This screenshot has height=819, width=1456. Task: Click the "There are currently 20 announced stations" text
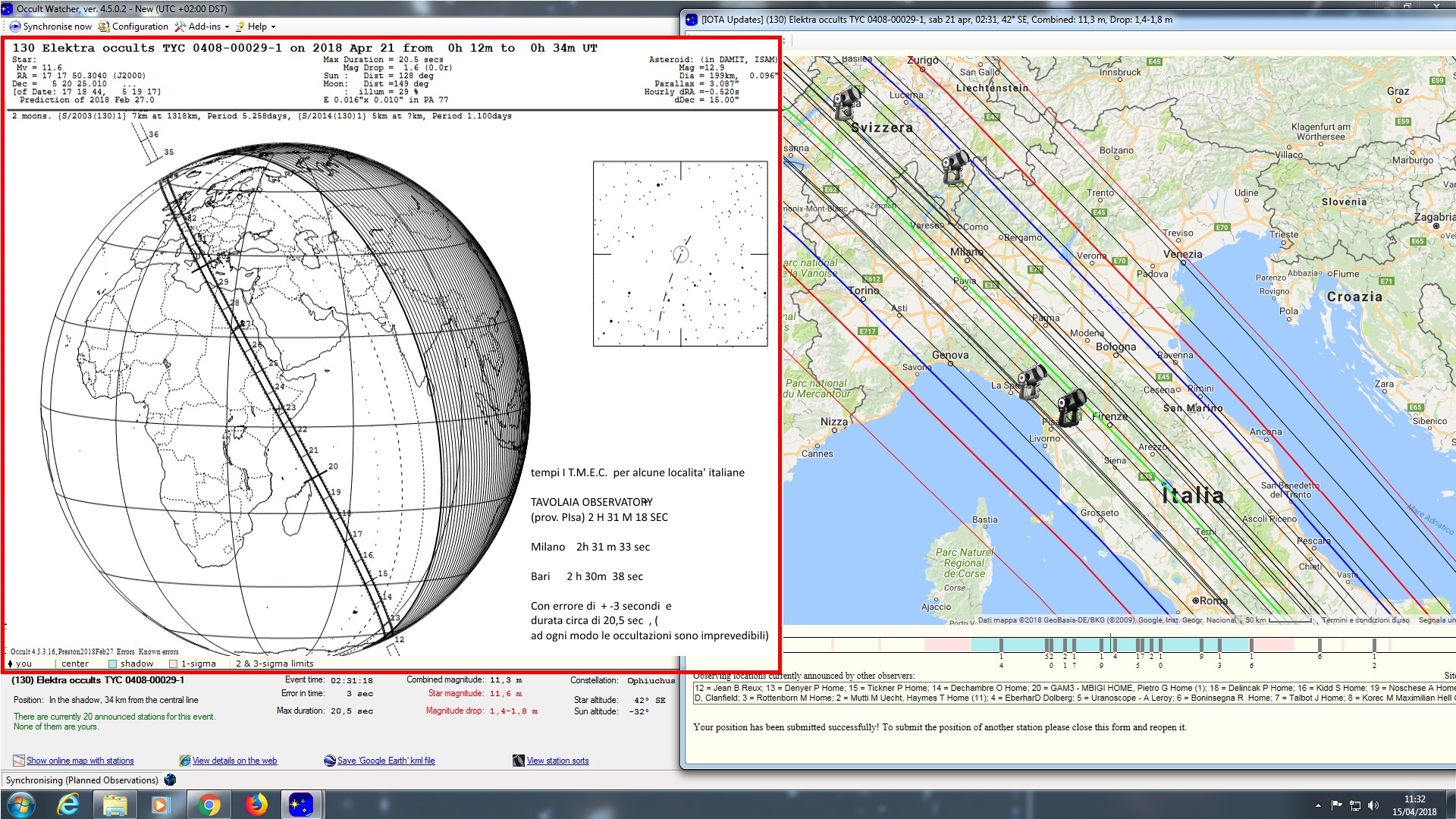(x=115, y=717)
